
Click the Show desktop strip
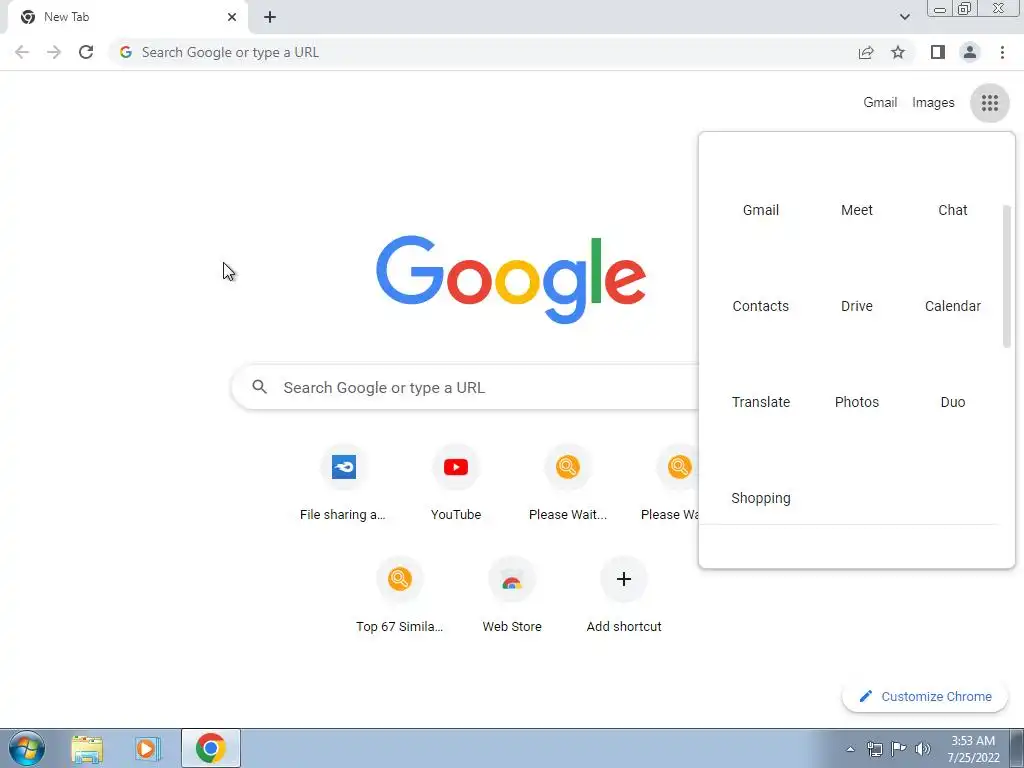pos(1016,748)
